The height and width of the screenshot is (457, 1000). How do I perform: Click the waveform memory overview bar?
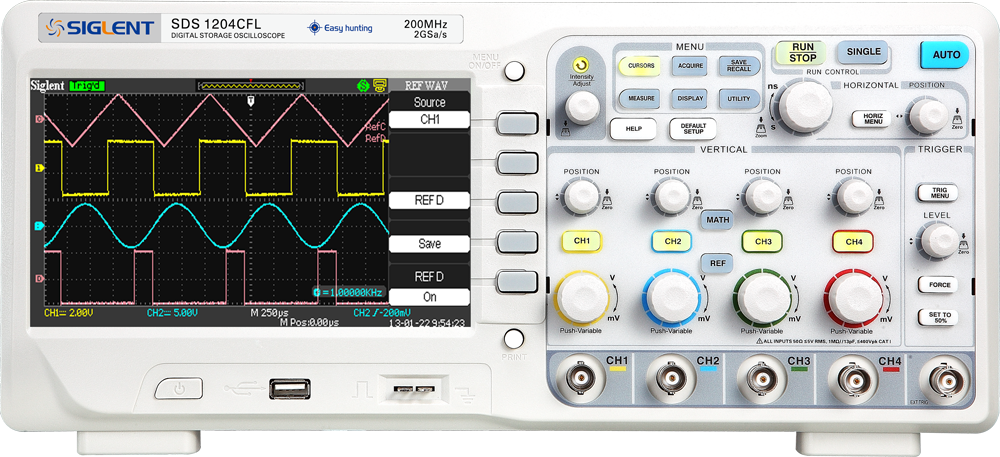point(251,85)
